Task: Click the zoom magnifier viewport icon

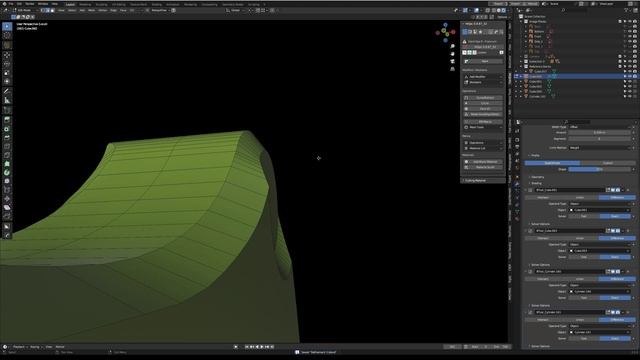Action: click(452, 47)
